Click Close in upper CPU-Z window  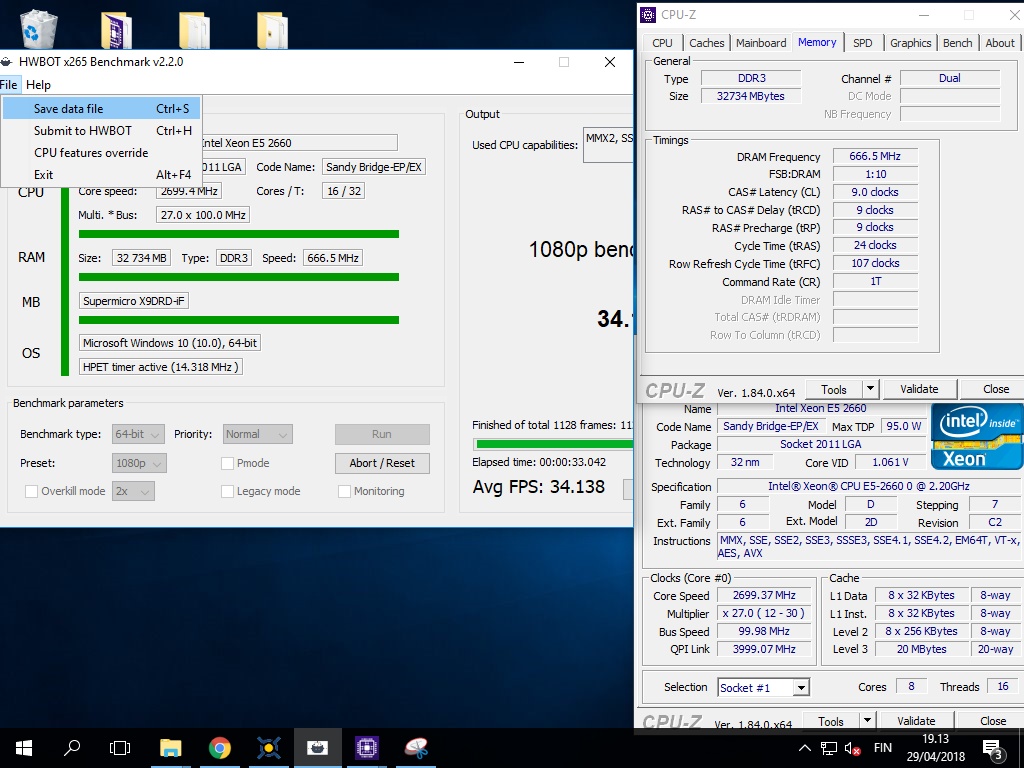point(995,389)
